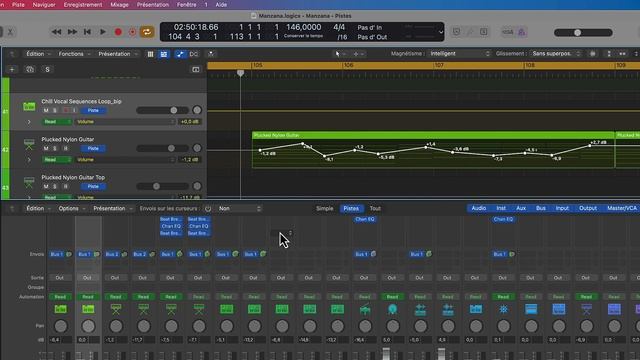Click the Piste button on the Plucked Nylon Guitar track

(93, 149)
